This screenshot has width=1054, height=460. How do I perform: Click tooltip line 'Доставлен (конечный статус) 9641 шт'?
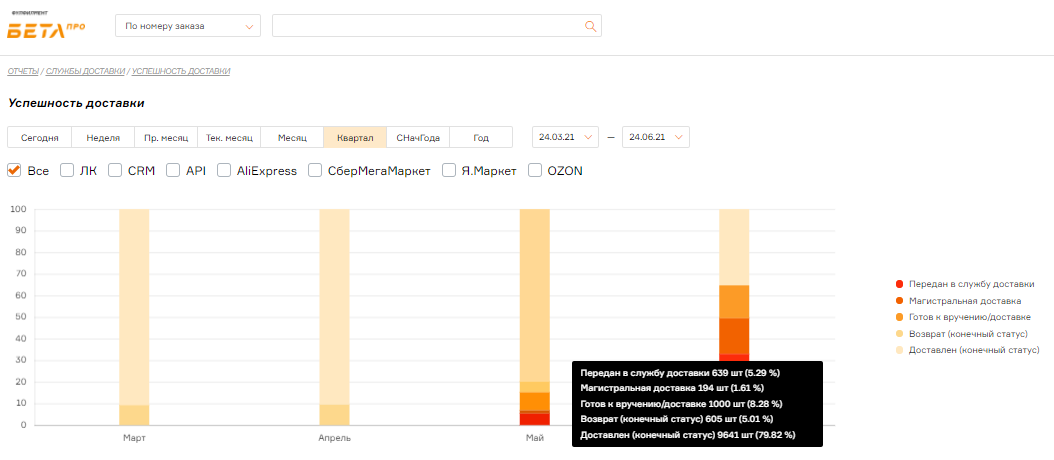688,435
